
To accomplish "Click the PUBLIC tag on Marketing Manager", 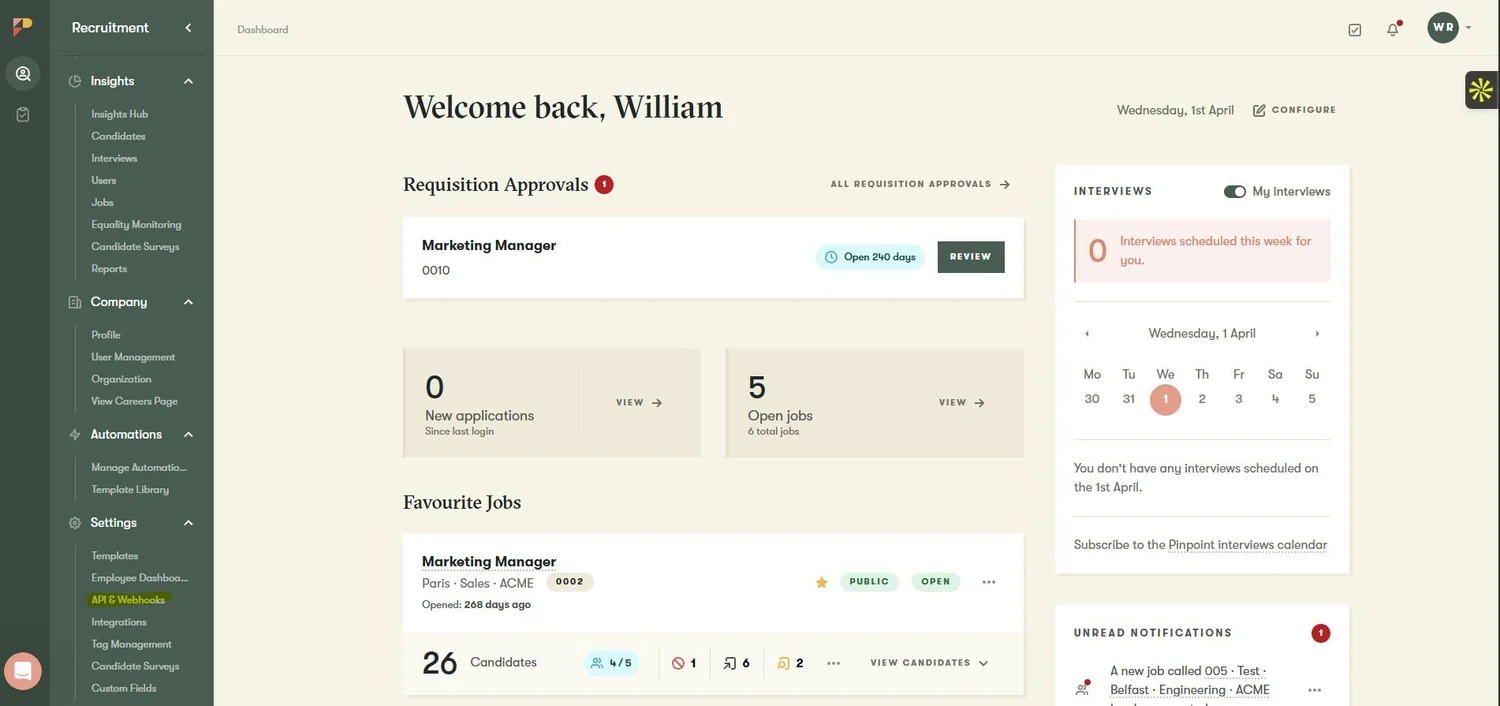I will pos(869,582).
